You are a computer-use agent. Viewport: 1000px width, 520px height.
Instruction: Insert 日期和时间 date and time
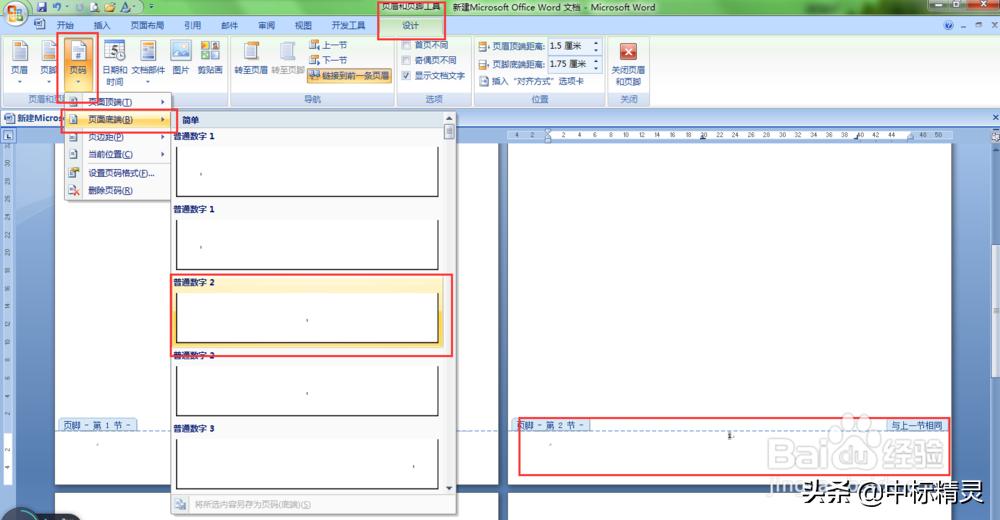point(115,63)
